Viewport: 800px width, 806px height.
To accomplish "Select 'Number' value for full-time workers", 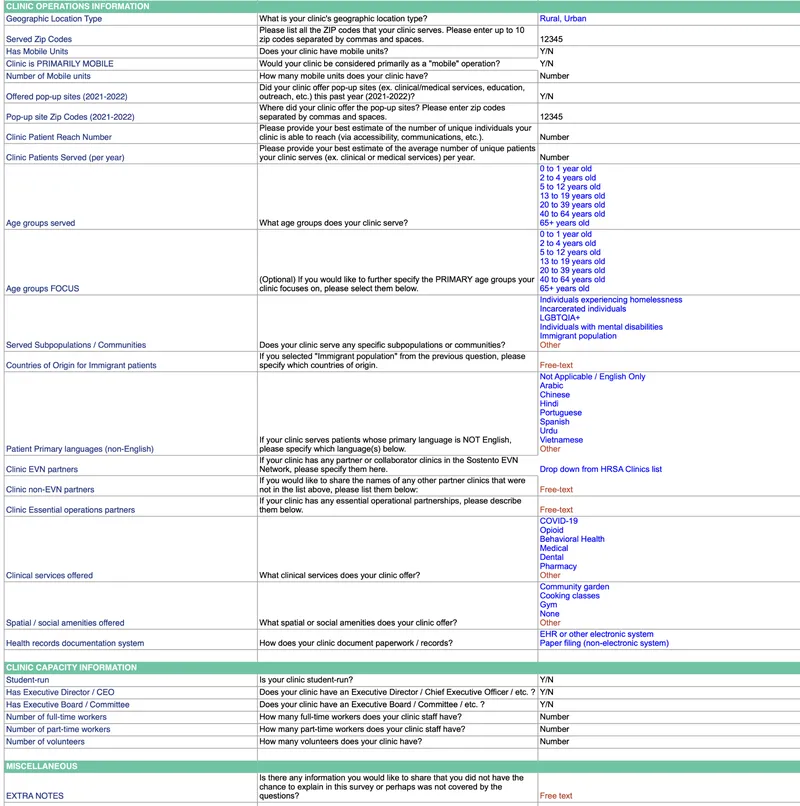I will pos(554,717).
